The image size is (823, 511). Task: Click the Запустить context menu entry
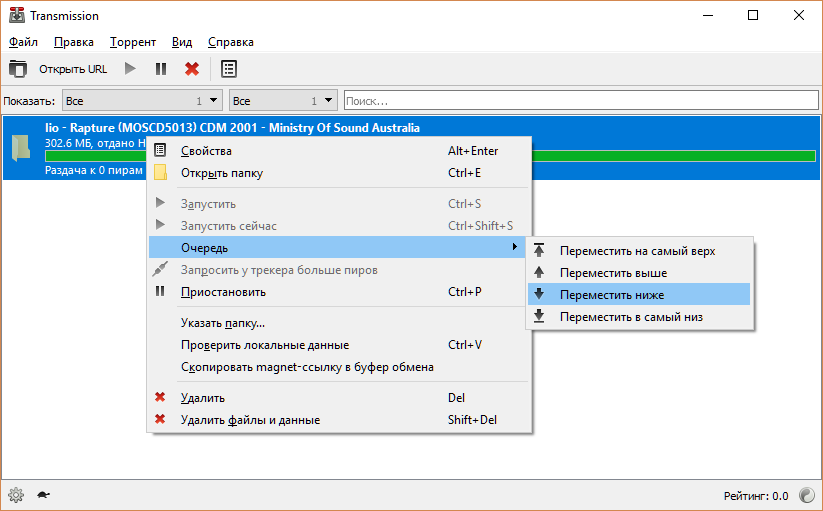(x=339, y=204)
